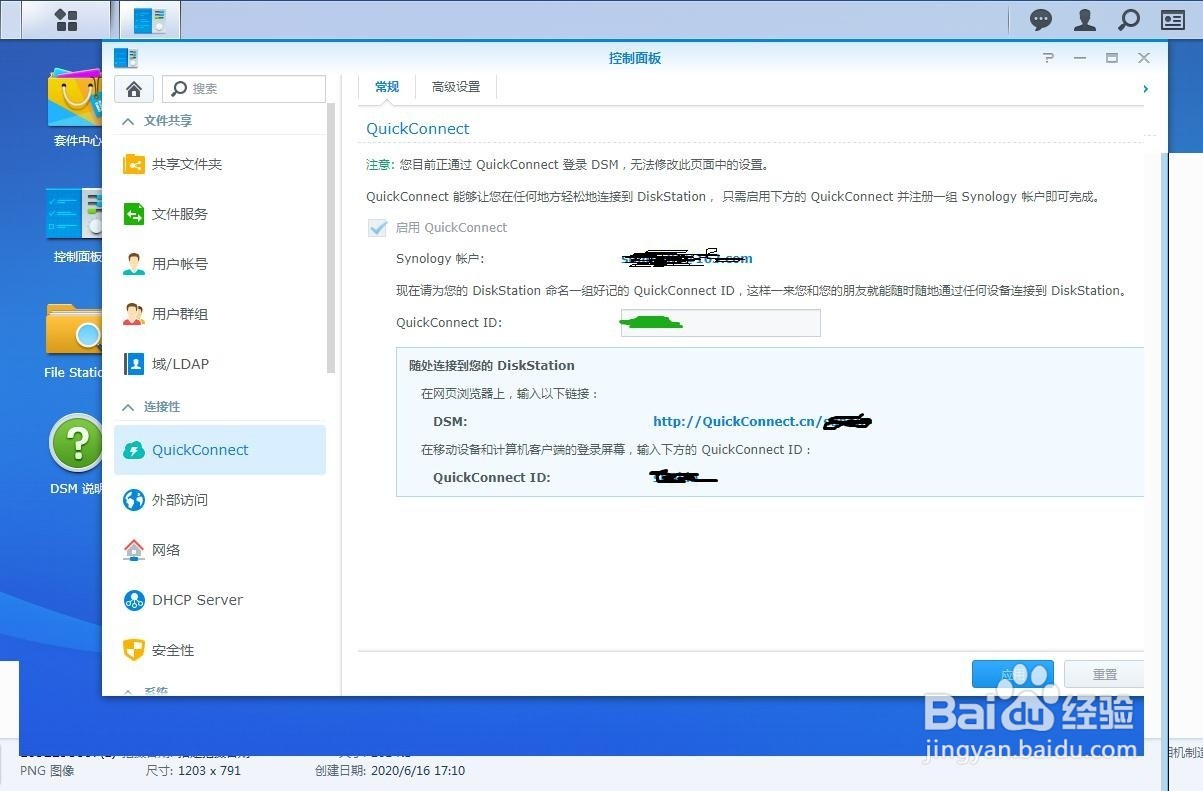1203x791 pixels.
Task: Click the QuickConnect ID input field
Action: click(x=720, y=323)
